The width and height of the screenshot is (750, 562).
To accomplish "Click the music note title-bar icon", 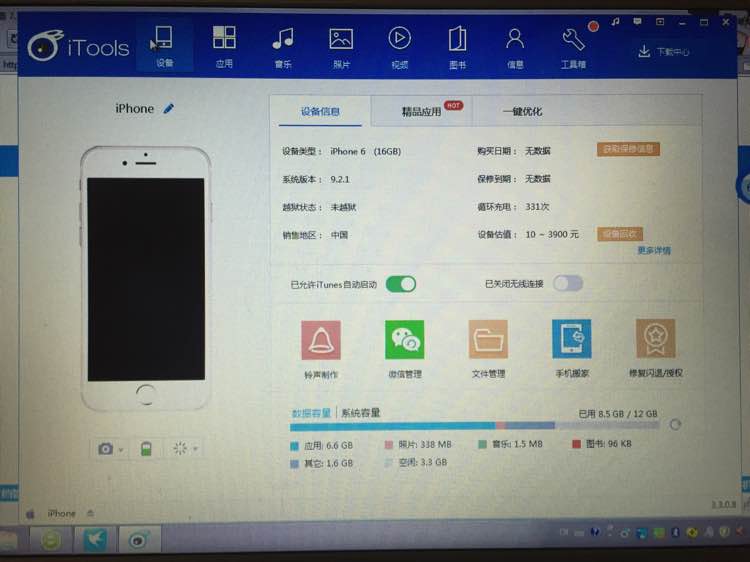I will [615, 22].
